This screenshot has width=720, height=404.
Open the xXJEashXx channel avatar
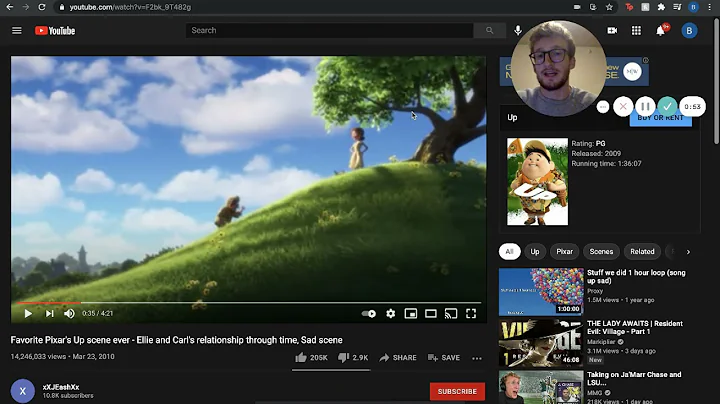pos(22,391)
